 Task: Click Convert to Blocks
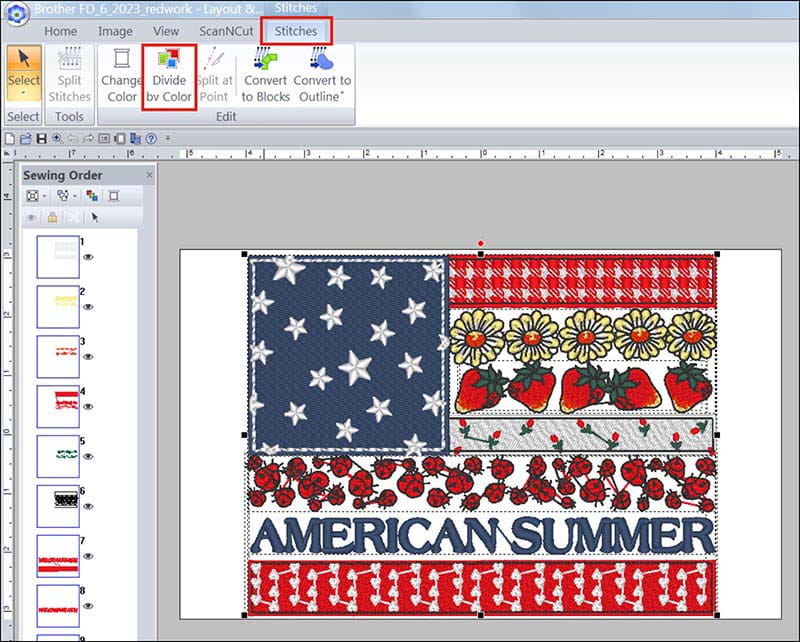pos(266,75)
